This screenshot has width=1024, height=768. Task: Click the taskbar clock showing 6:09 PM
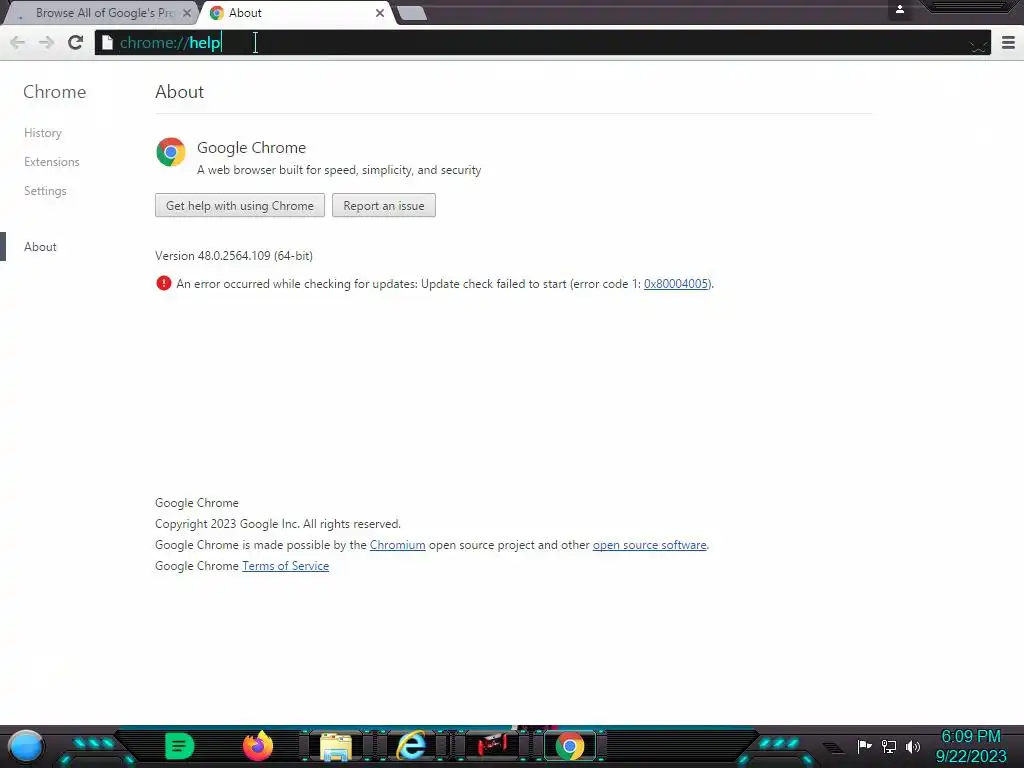coord(971,746)
